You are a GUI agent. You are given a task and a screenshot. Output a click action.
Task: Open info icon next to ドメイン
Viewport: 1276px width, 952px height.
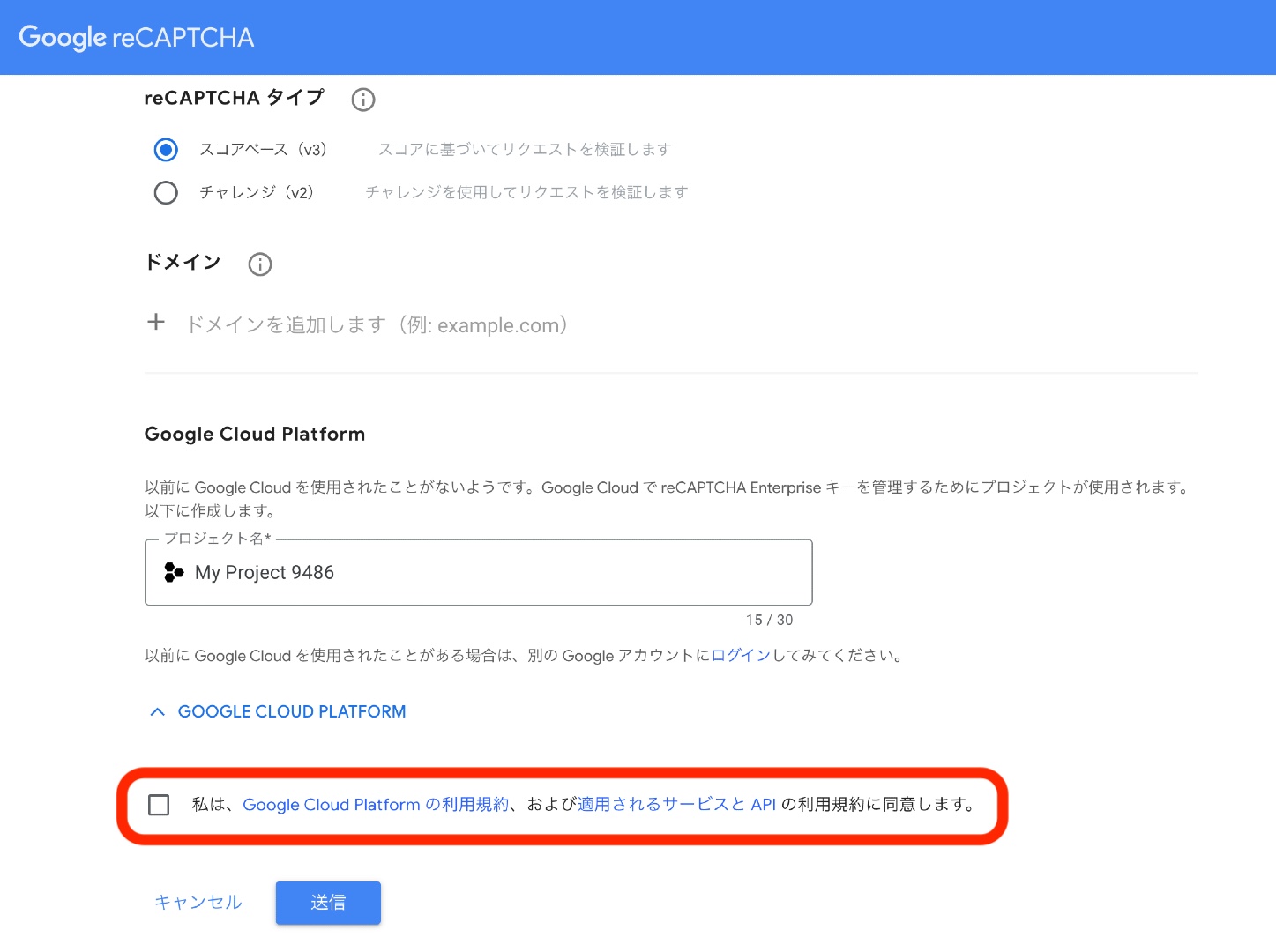click(260, 264)
